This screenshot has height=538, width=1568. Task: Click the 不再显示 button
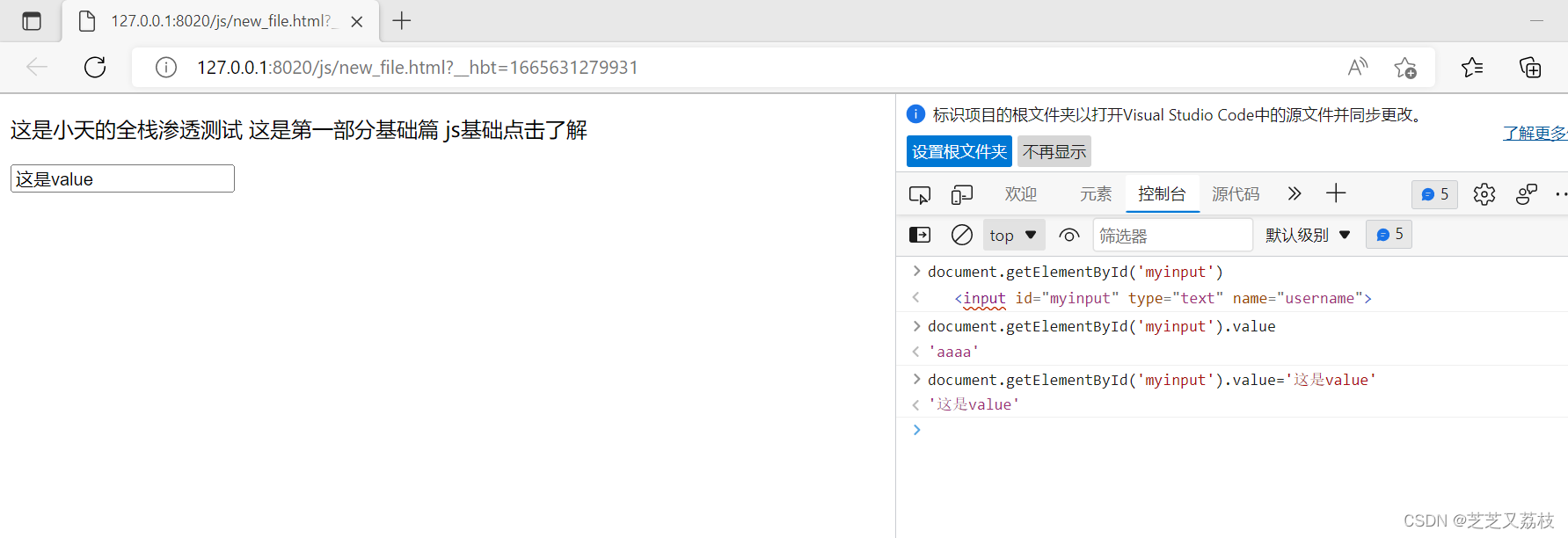[x=1054, y=151]
